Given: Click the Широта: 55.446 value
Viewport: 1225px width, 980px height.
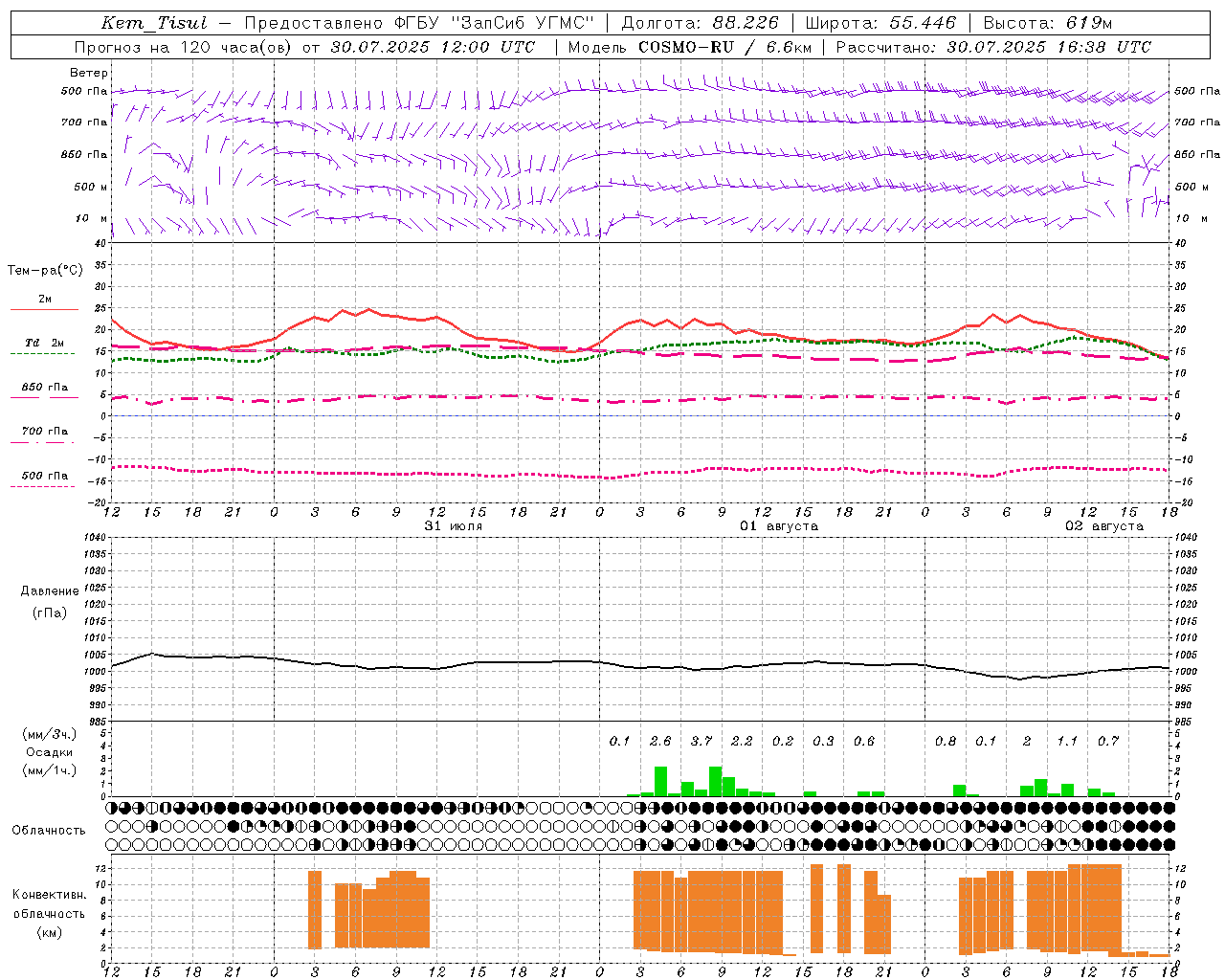Looking at the screenshot, I should [x=880, y=23].
